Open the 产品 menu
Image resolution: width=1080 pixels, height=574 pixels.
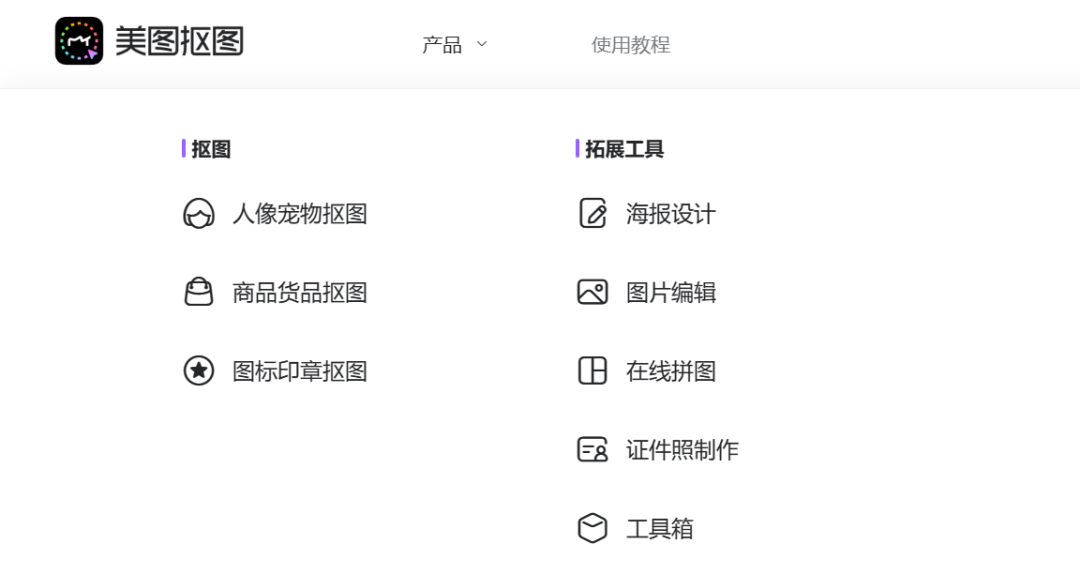[442, 45]
